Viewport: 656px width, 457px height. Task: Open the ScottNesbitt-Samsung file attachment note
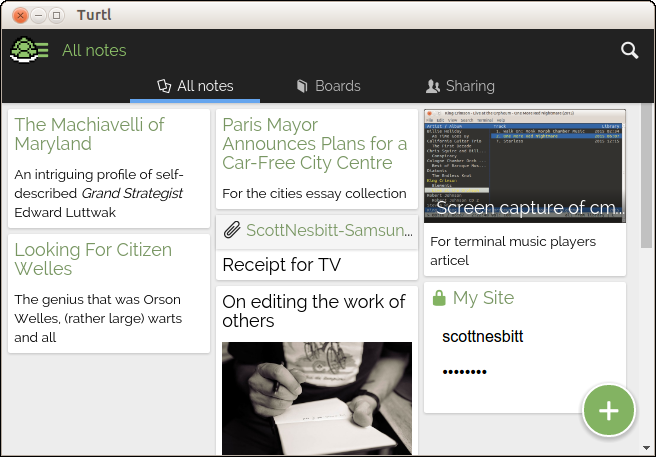tap(329, 231)
